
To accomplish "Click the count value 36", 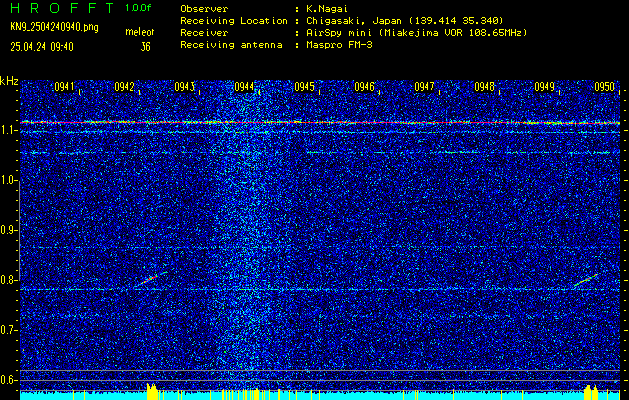I will click(x=146, y=47).
